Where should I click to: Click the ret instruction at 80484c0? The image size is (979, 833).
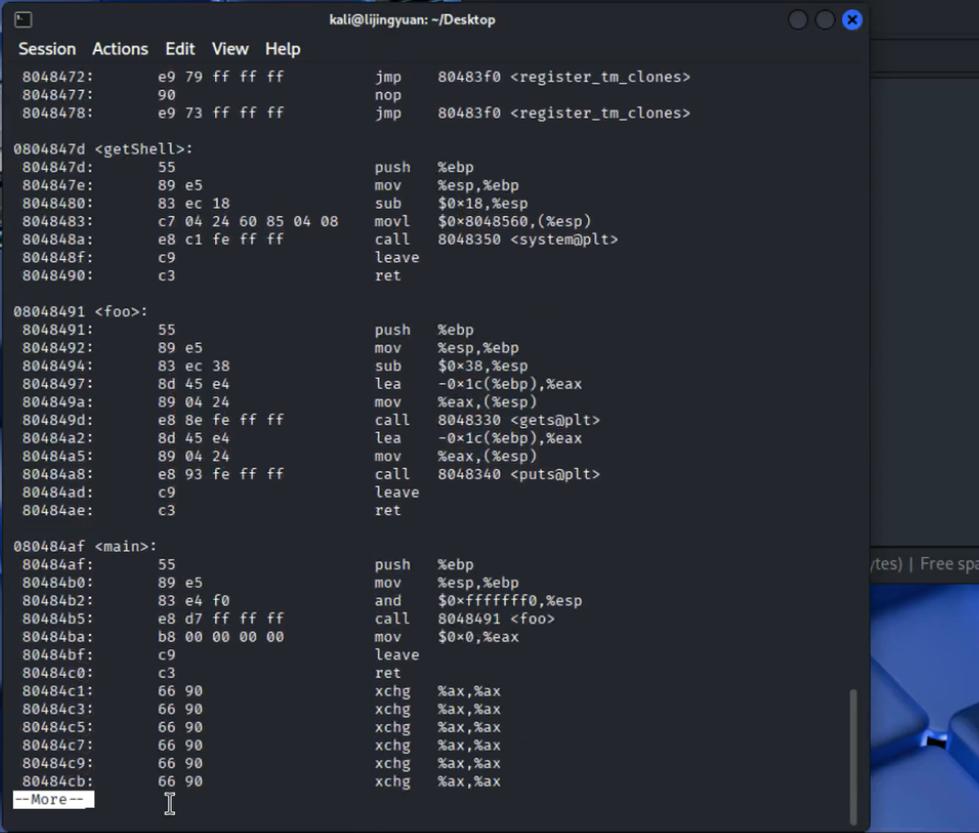click(388, 673)
